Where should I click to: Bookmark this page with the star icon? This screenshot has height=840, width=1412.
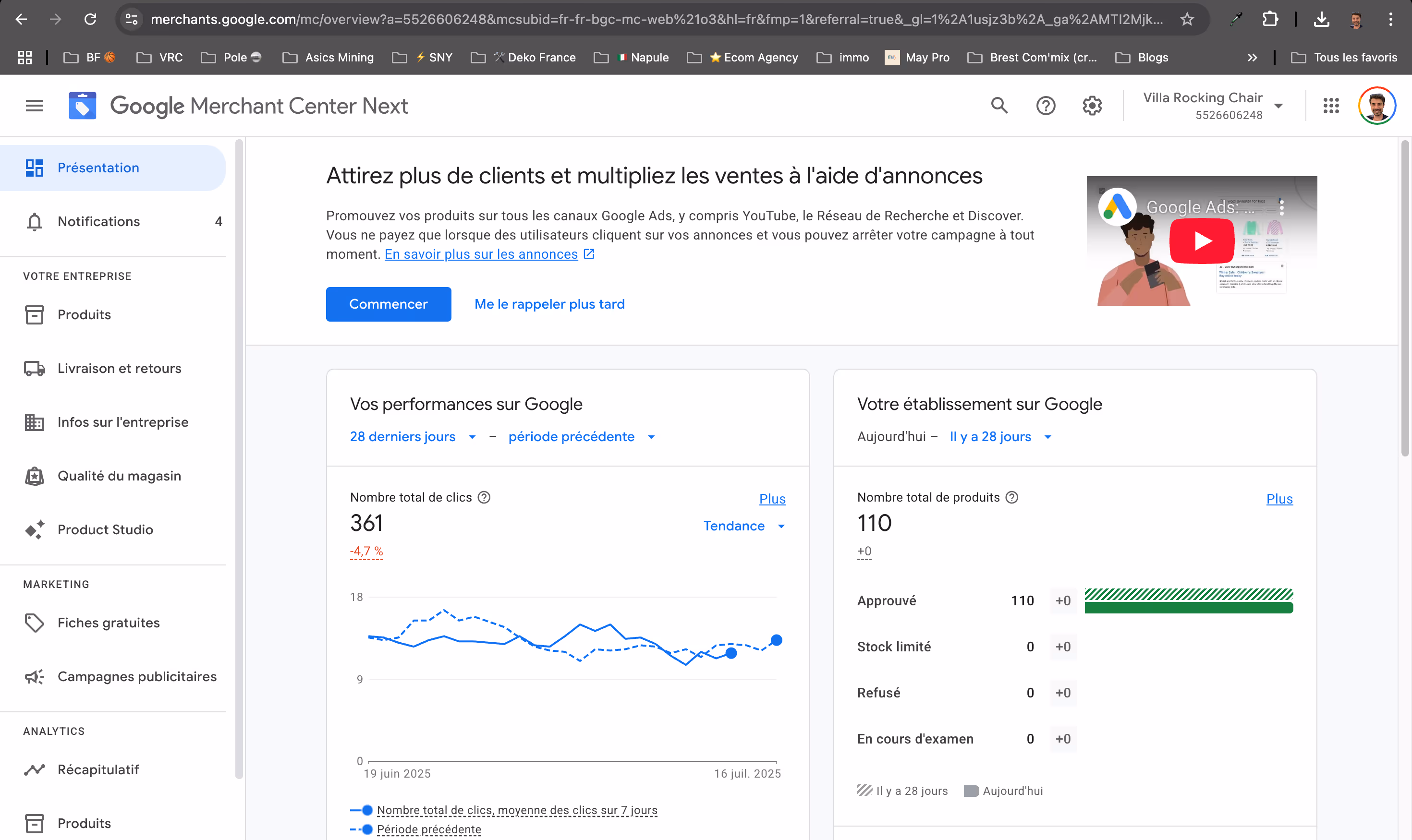(1187, 20)
